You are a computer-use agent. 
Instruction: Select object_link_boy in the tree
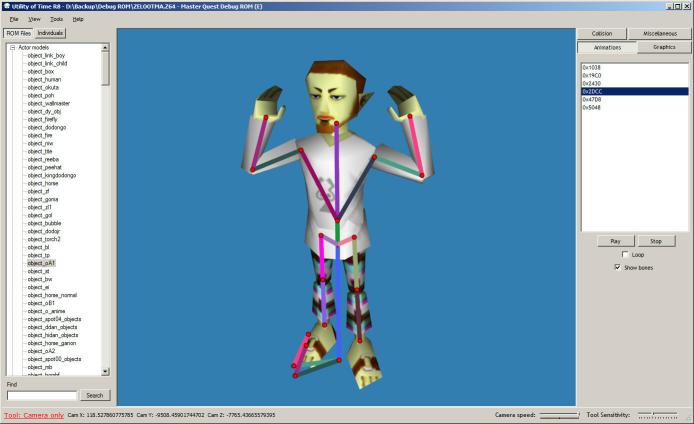coord(46,56)
